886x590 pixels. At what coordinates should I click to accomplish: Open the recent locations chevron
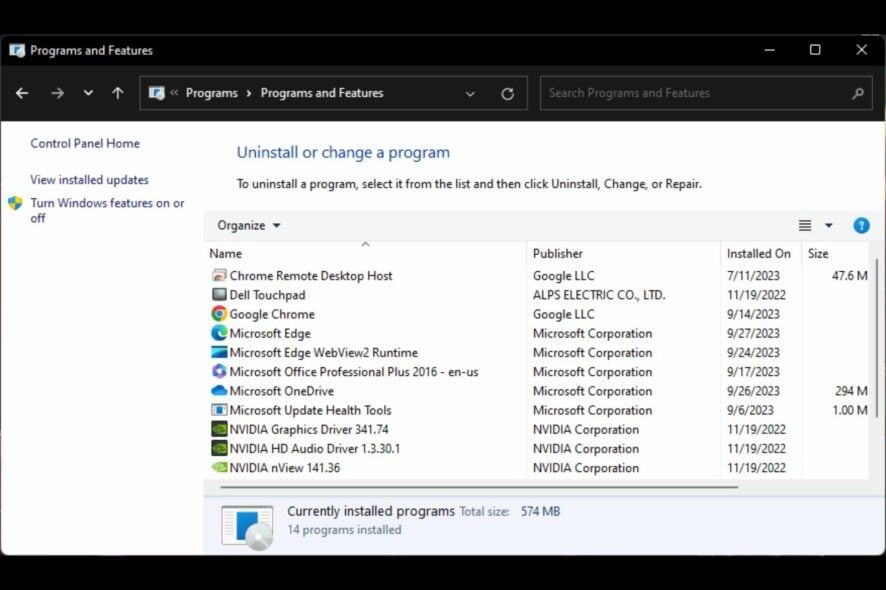88,93
